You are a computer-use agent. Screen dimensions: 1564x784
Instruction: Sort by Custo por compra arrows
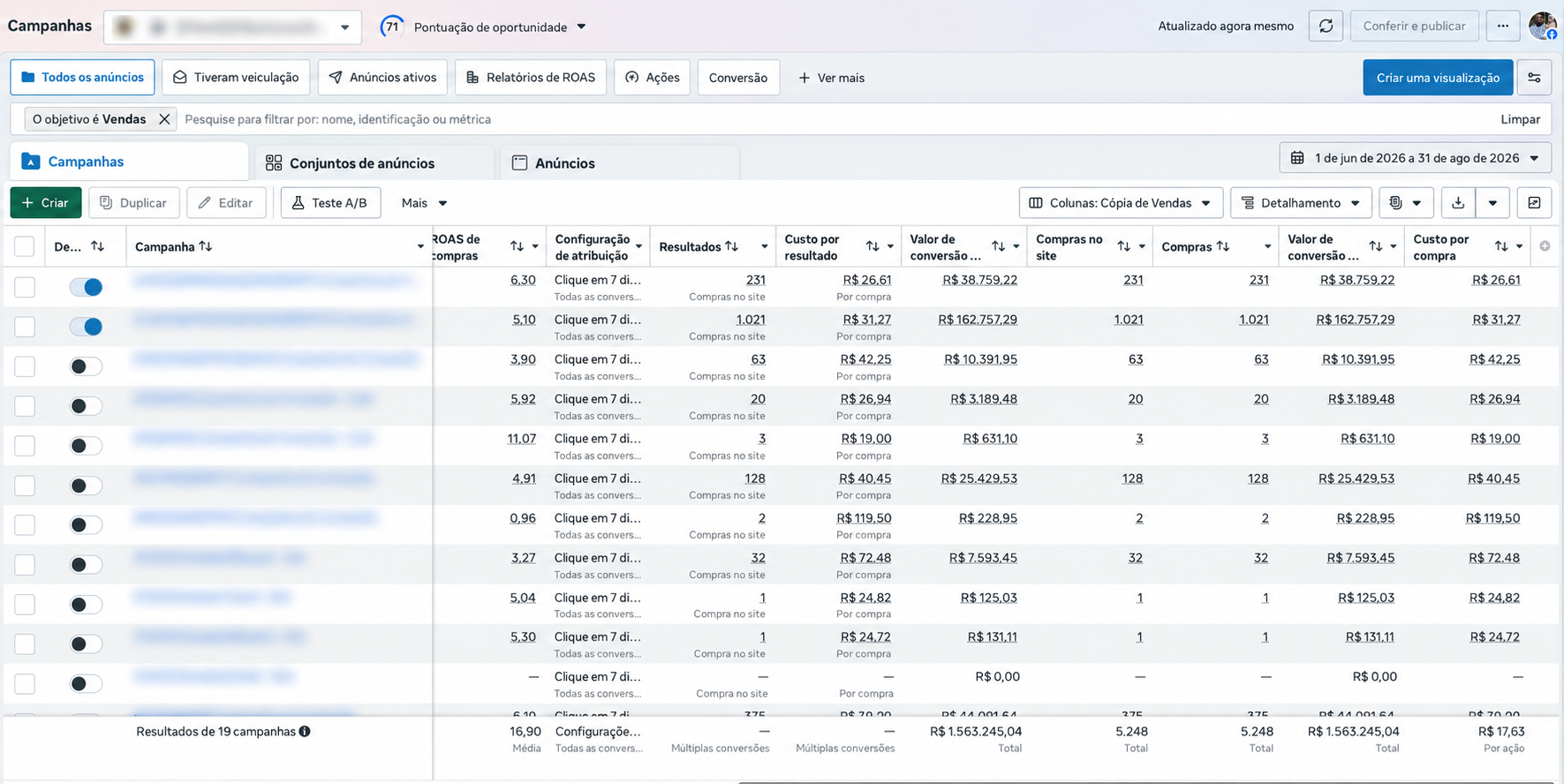(x=1501, y=246)
